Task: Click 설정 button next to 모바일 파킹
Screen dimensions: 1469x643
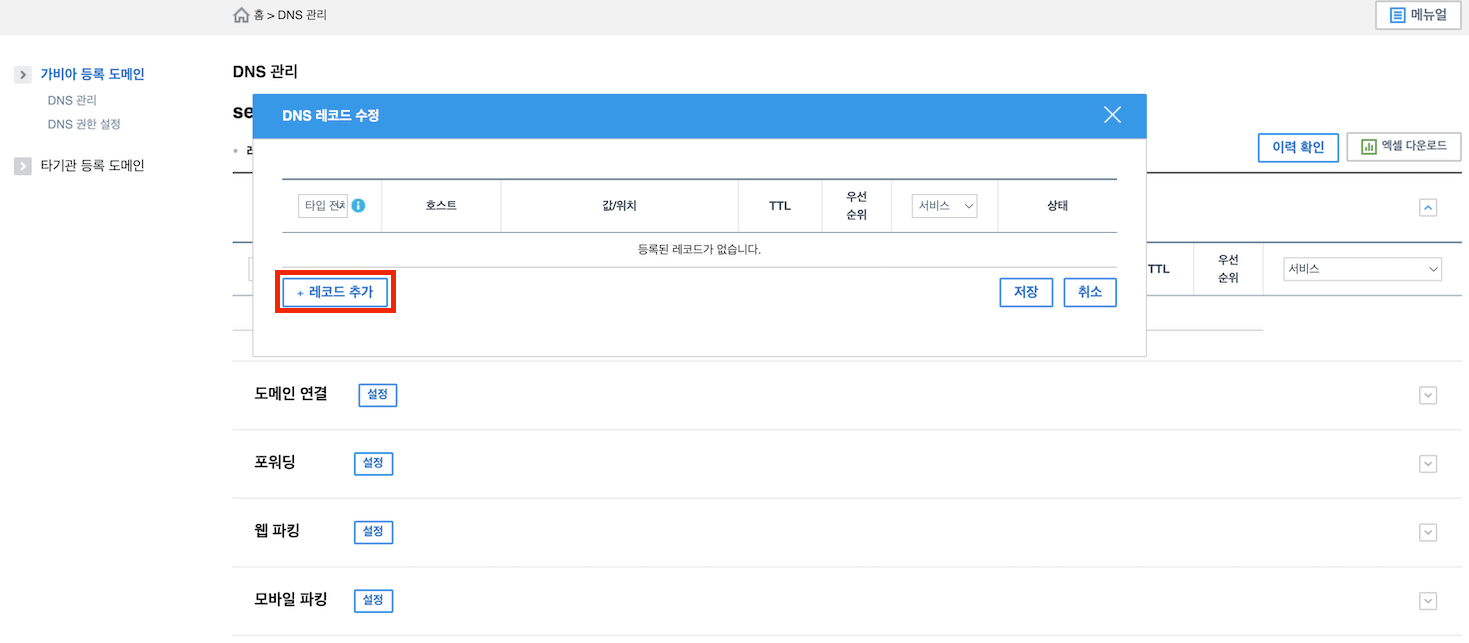Action: coord(373,601)
